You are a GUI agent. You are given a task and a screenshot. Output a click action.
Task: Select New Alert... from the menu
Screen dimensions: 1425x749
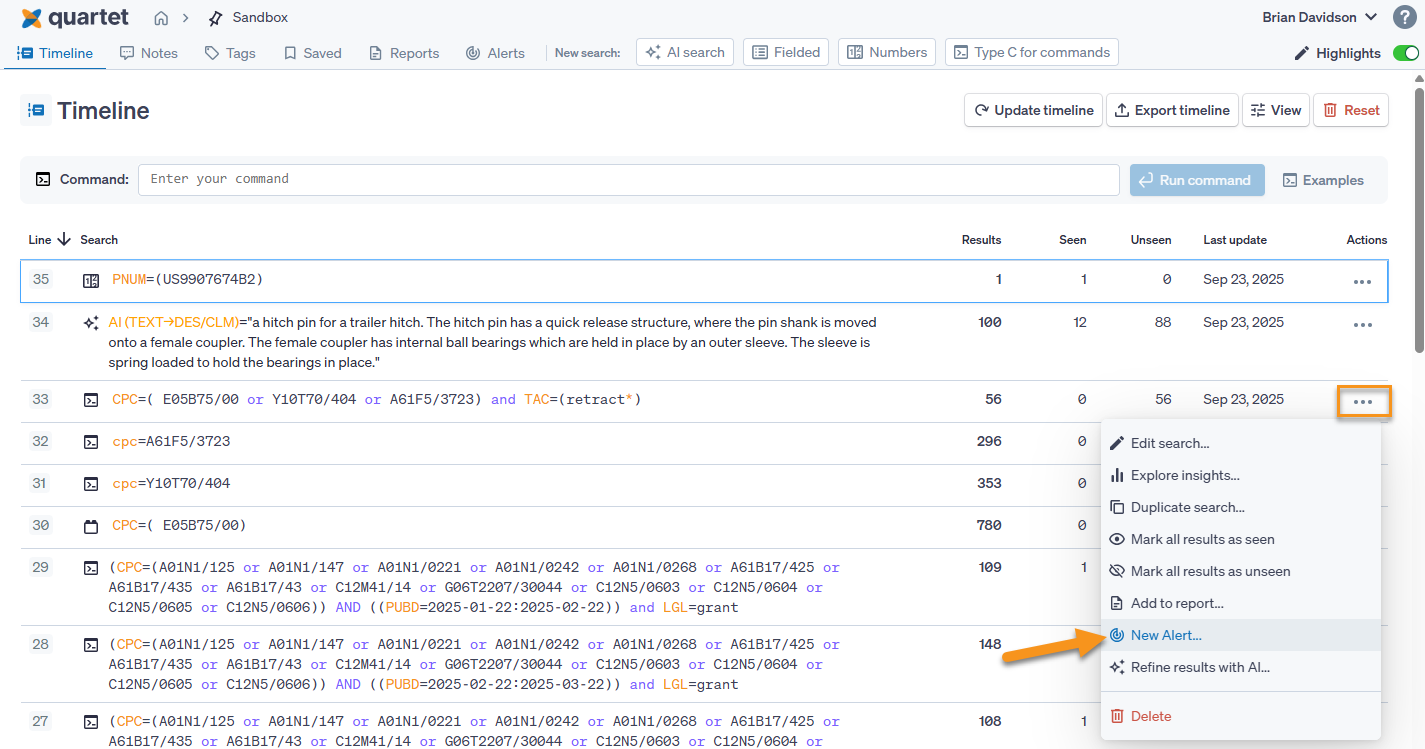1166,635
